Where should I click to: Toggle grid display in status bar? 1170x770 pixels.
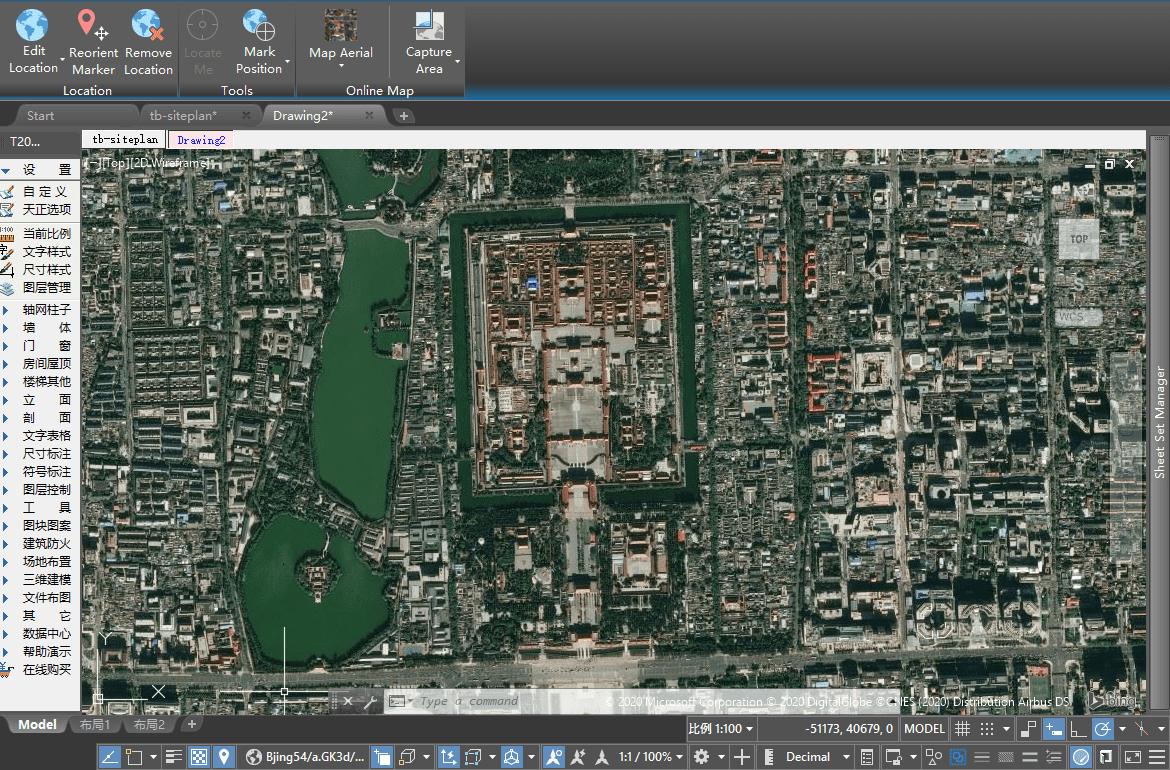[x=962, y=729]
